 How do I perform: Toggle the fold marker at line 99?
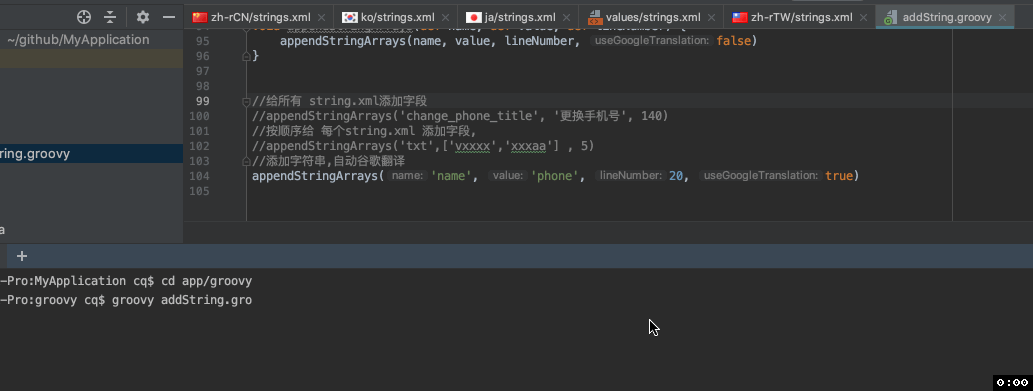(x=246, y=101)
